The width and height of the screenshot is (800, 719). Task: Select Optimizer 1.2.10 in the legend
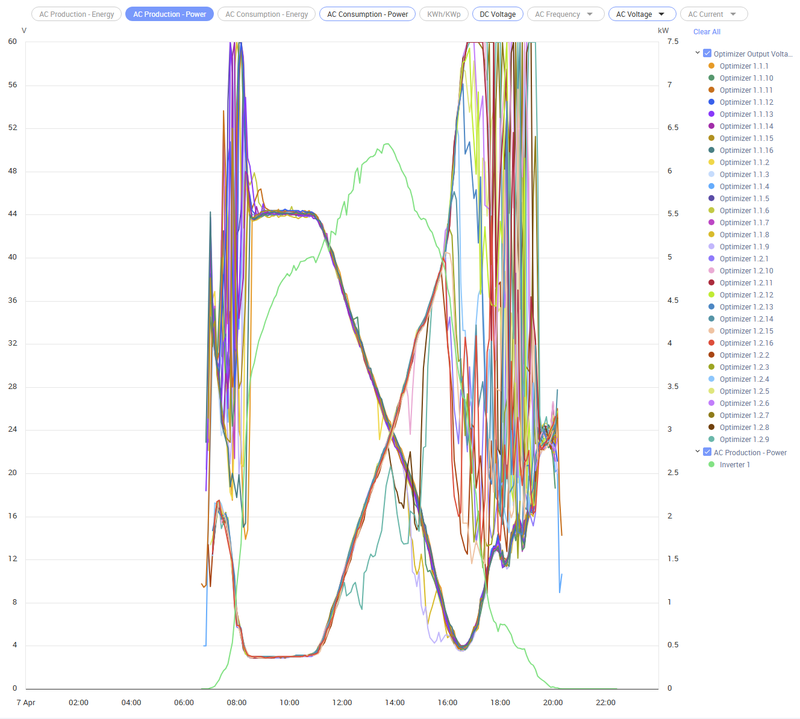[x=746, y=270]
